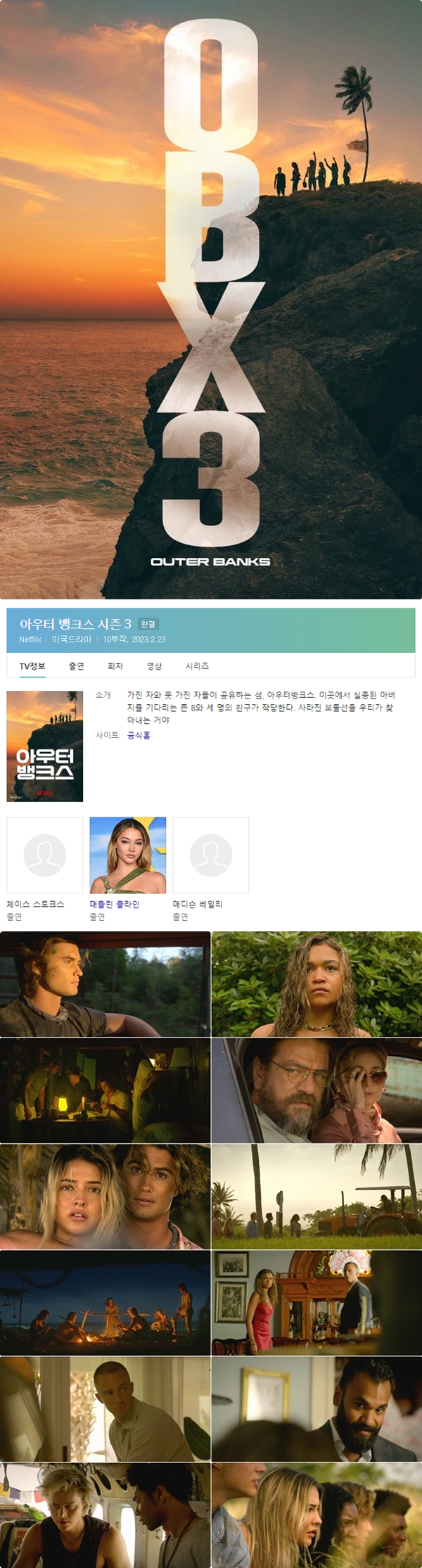422x1568 pixels.
Task: Click the candlelit table group still
Action: [x=105, y=1090]
